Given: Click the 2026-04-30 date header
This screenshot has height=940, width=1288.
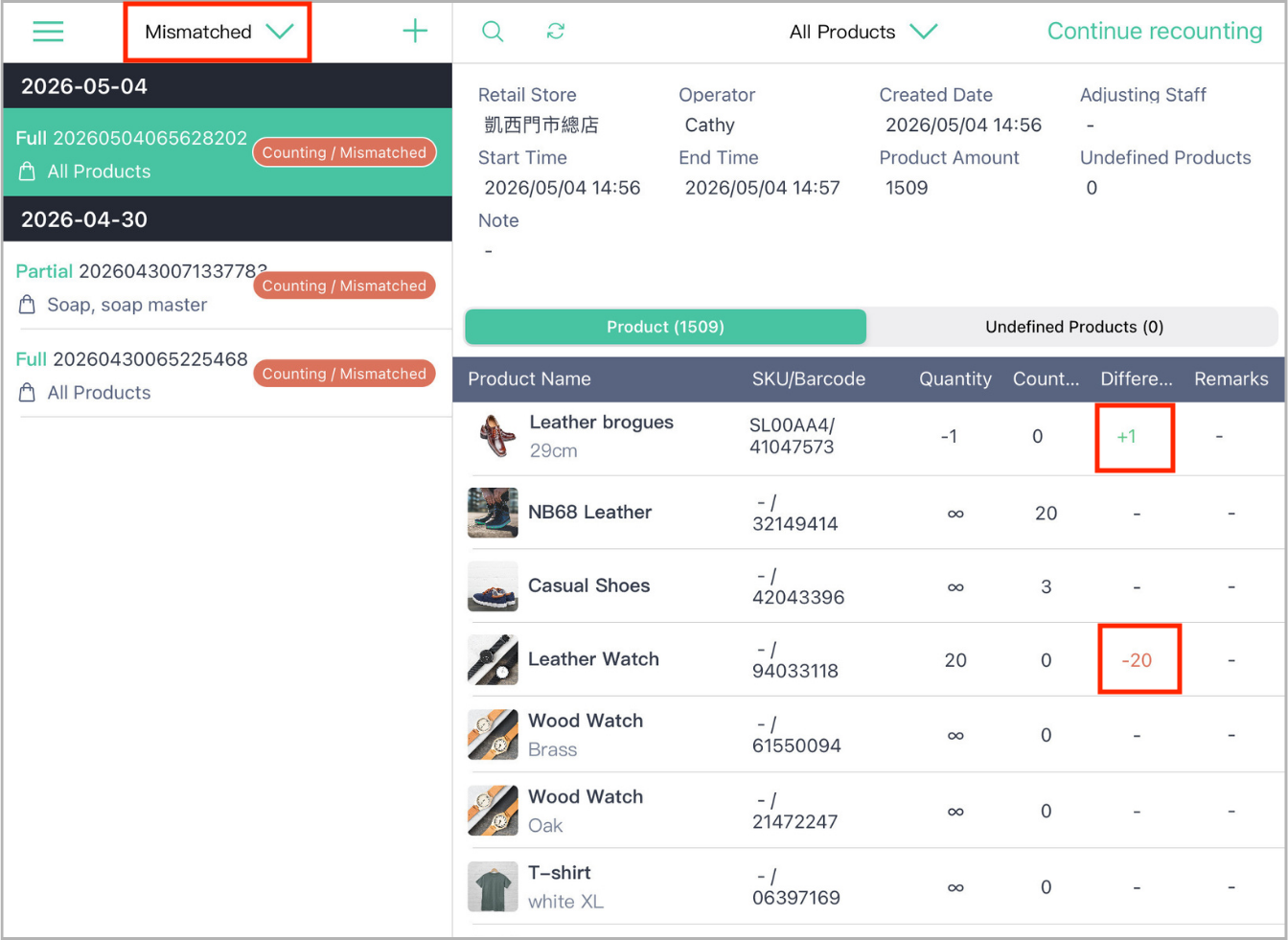Looking at the screenshot, I should click(227, 219).
